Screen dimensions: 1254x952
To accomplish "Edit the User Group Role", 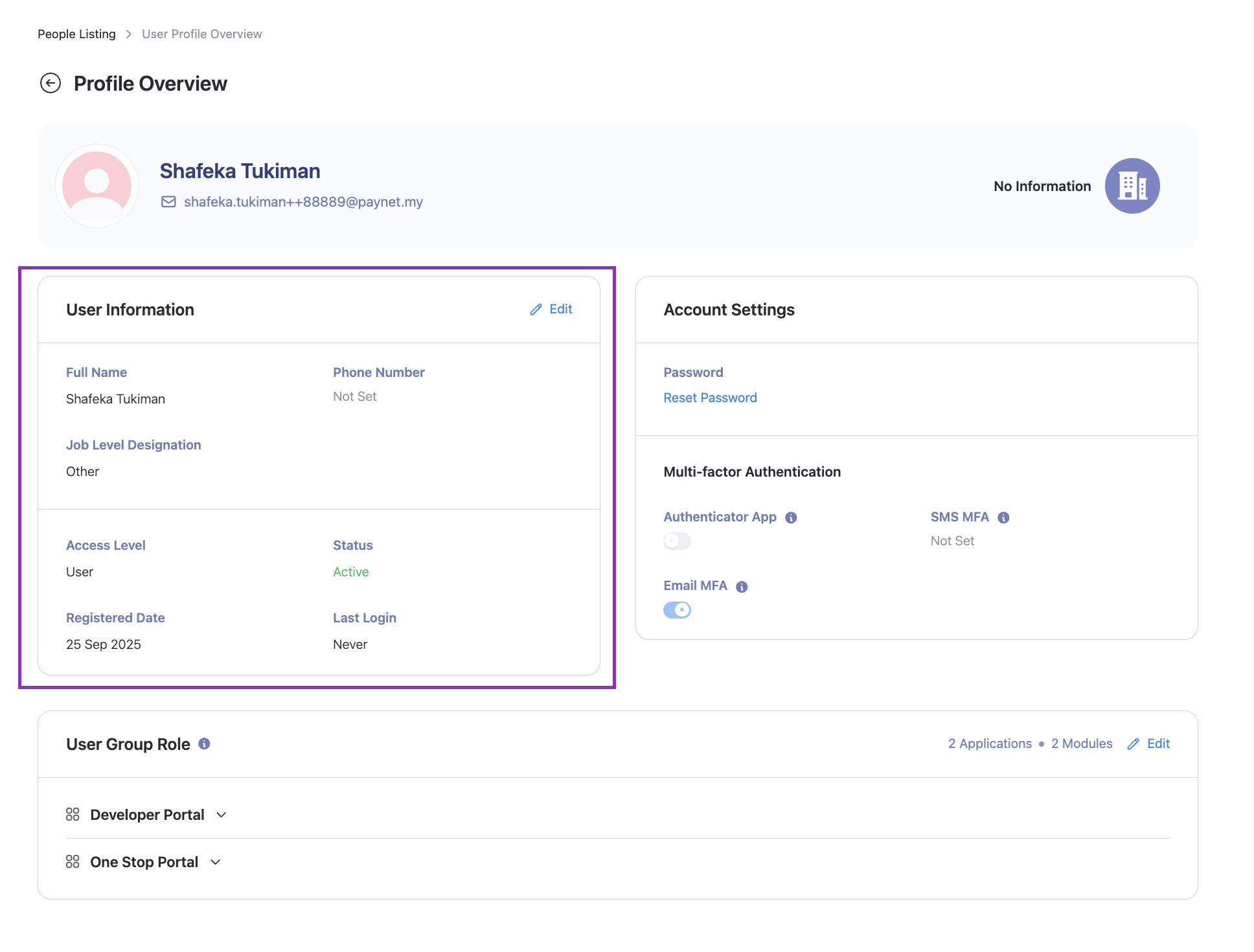I will pyautogui.click(x=1148, y=743).
